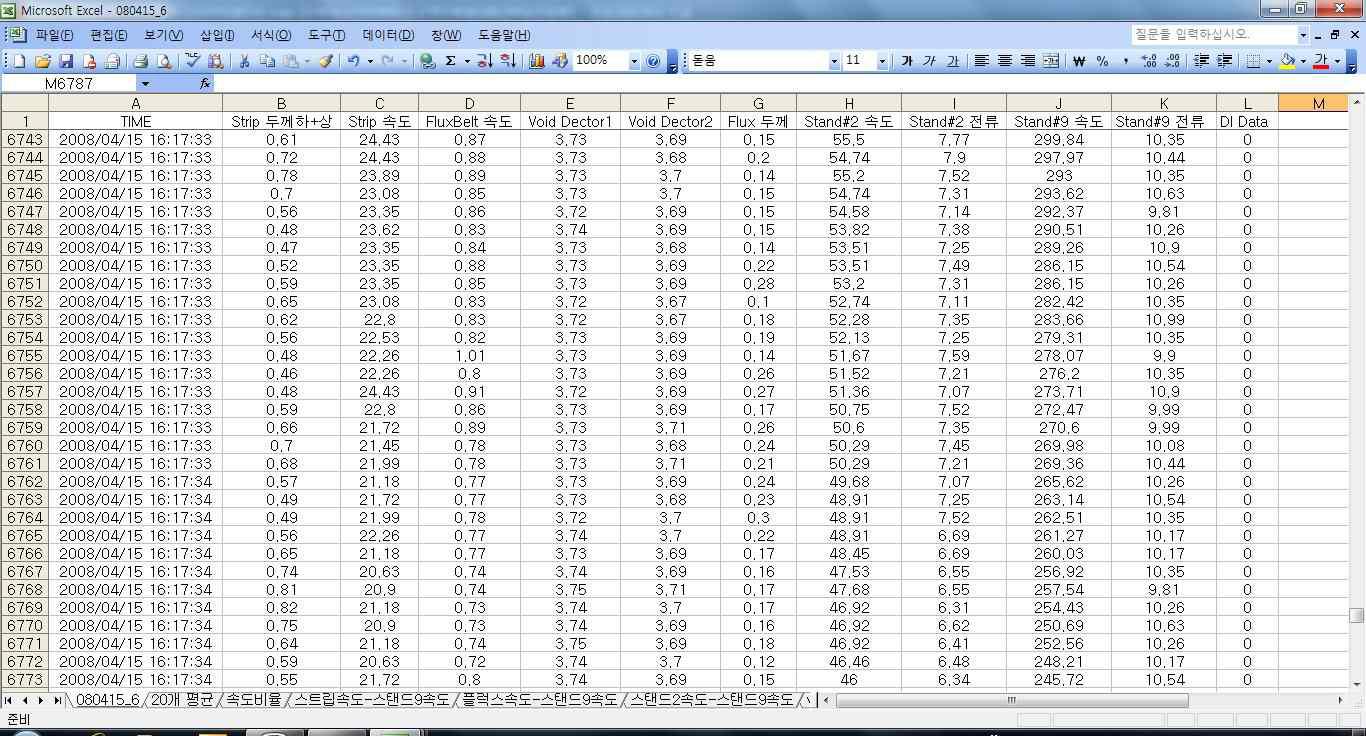Open the 삽입(I) menu
1366x736 pixels.
tap(217, 35)
